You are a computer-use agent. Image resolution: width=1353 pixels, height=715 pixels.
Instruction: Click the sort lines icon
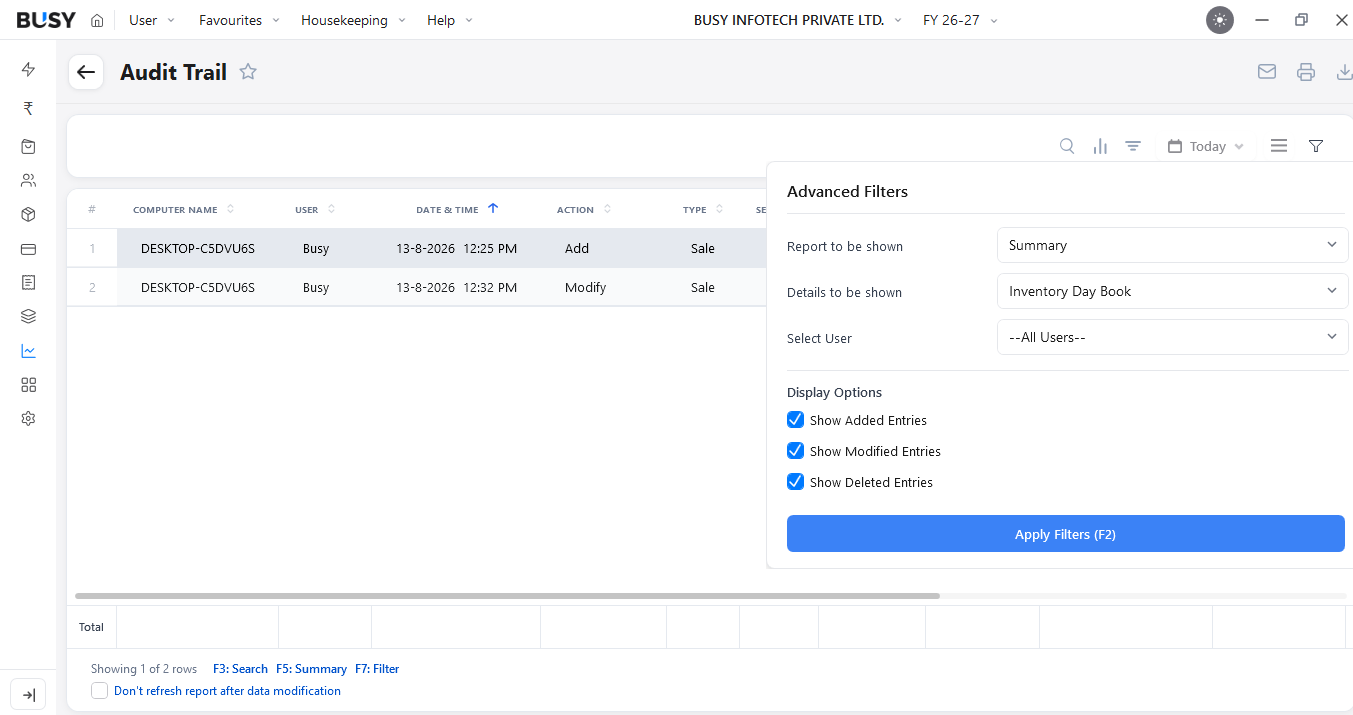tap(1133, 146)
